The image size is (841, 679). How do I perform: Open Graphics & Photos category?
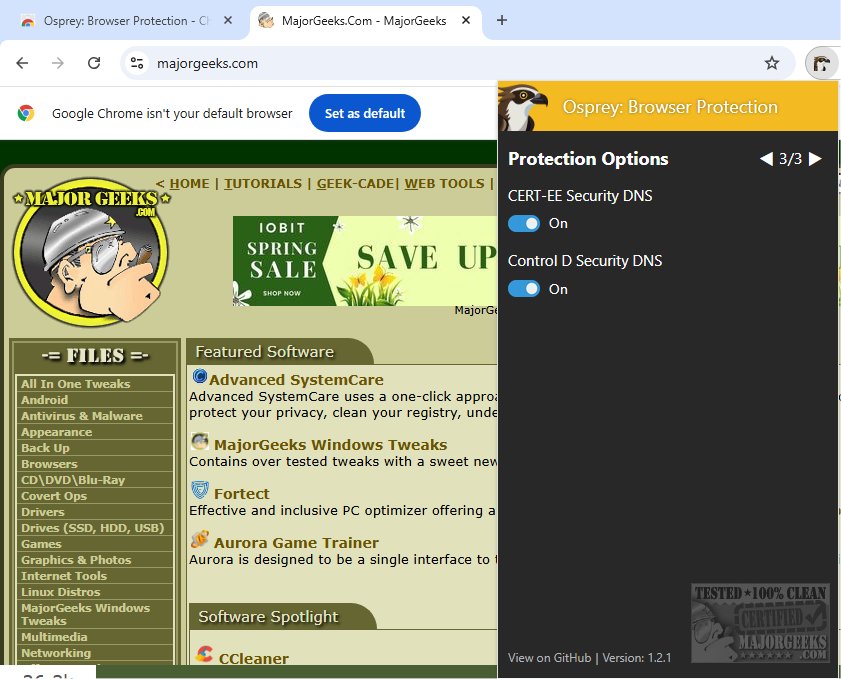(x=76, y=560)
